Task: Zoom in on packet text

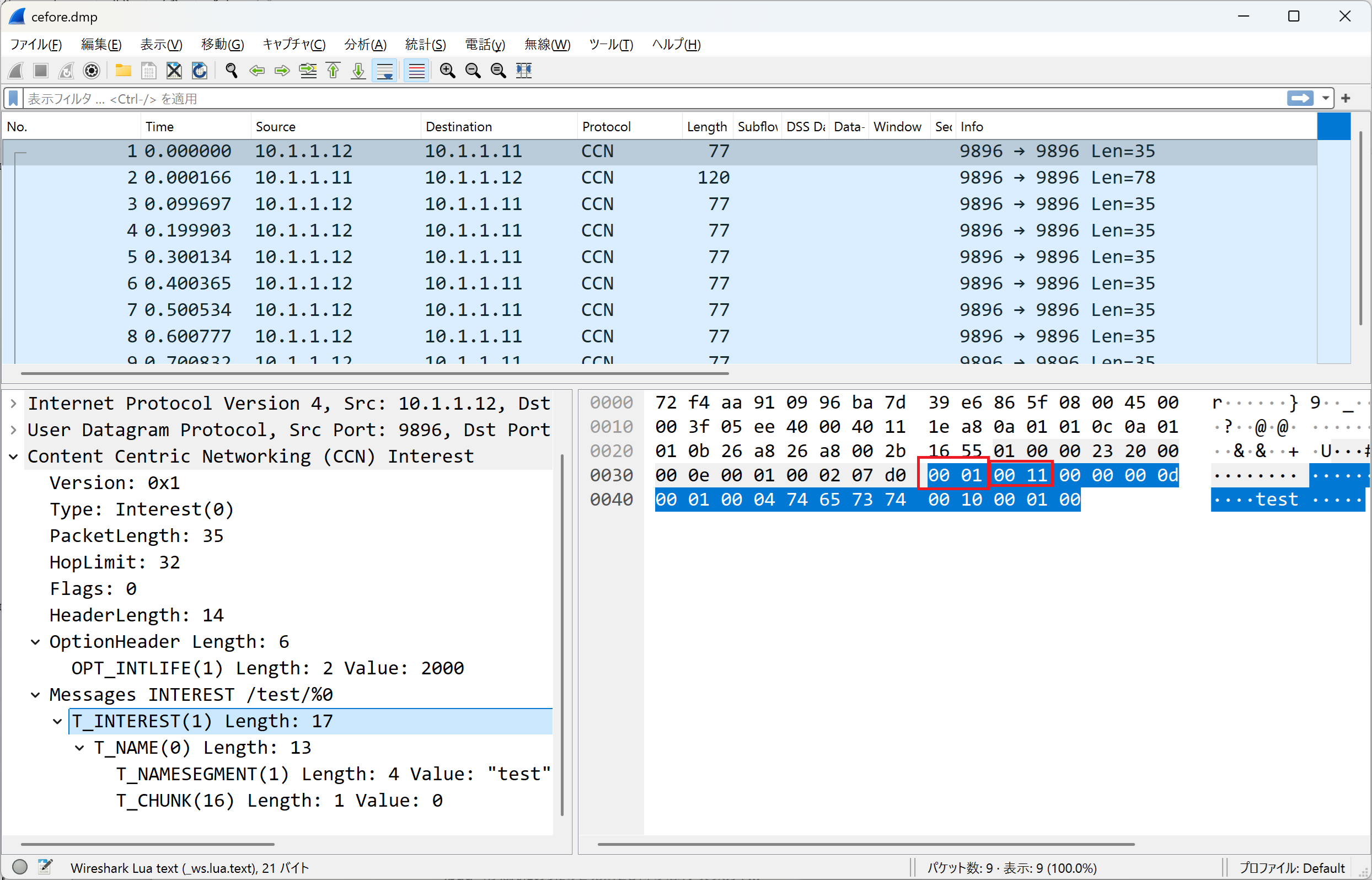Action: click(447, 71)
